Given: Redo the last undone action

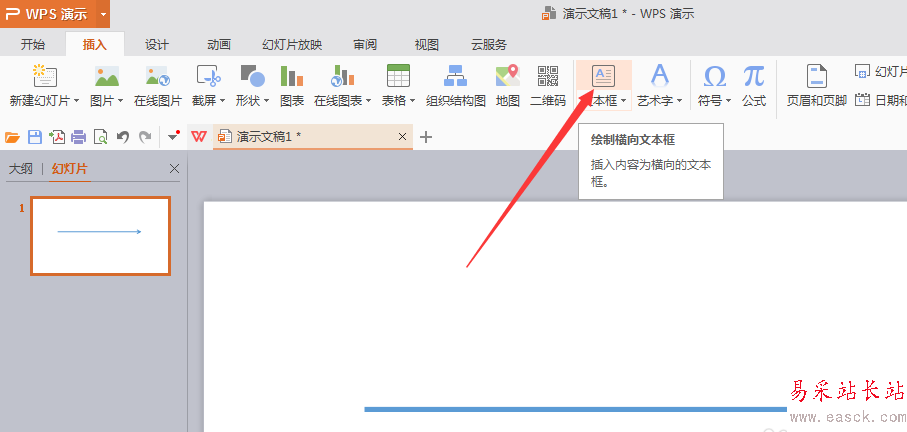Looking at the screenshot, I should click(x=145, y=137).
